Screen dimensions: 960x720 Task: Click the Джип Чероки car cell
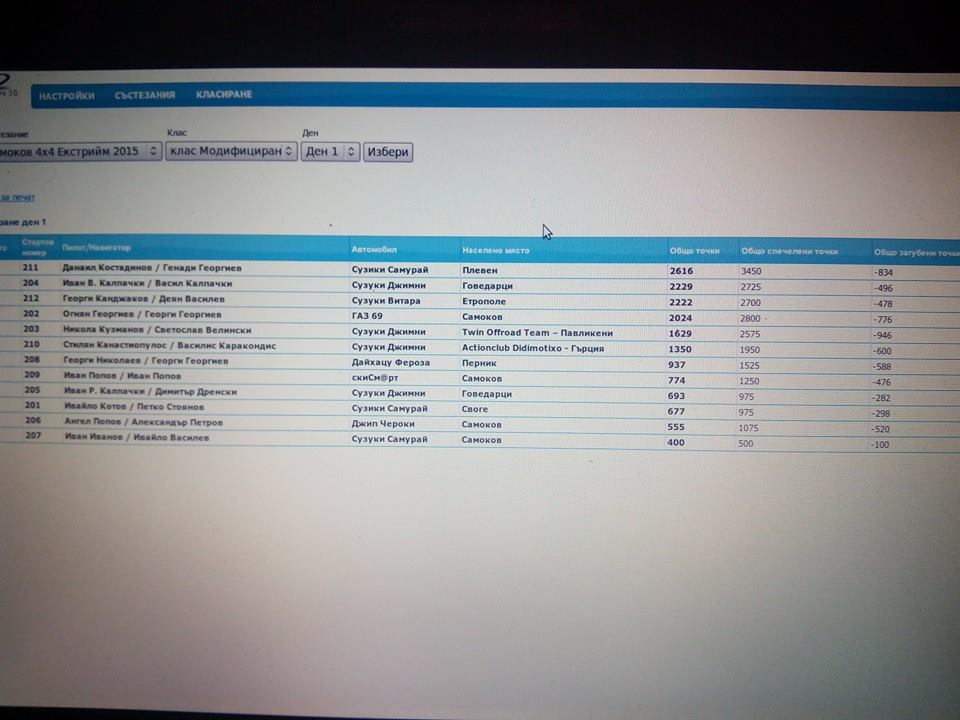[x=383, y=424]
